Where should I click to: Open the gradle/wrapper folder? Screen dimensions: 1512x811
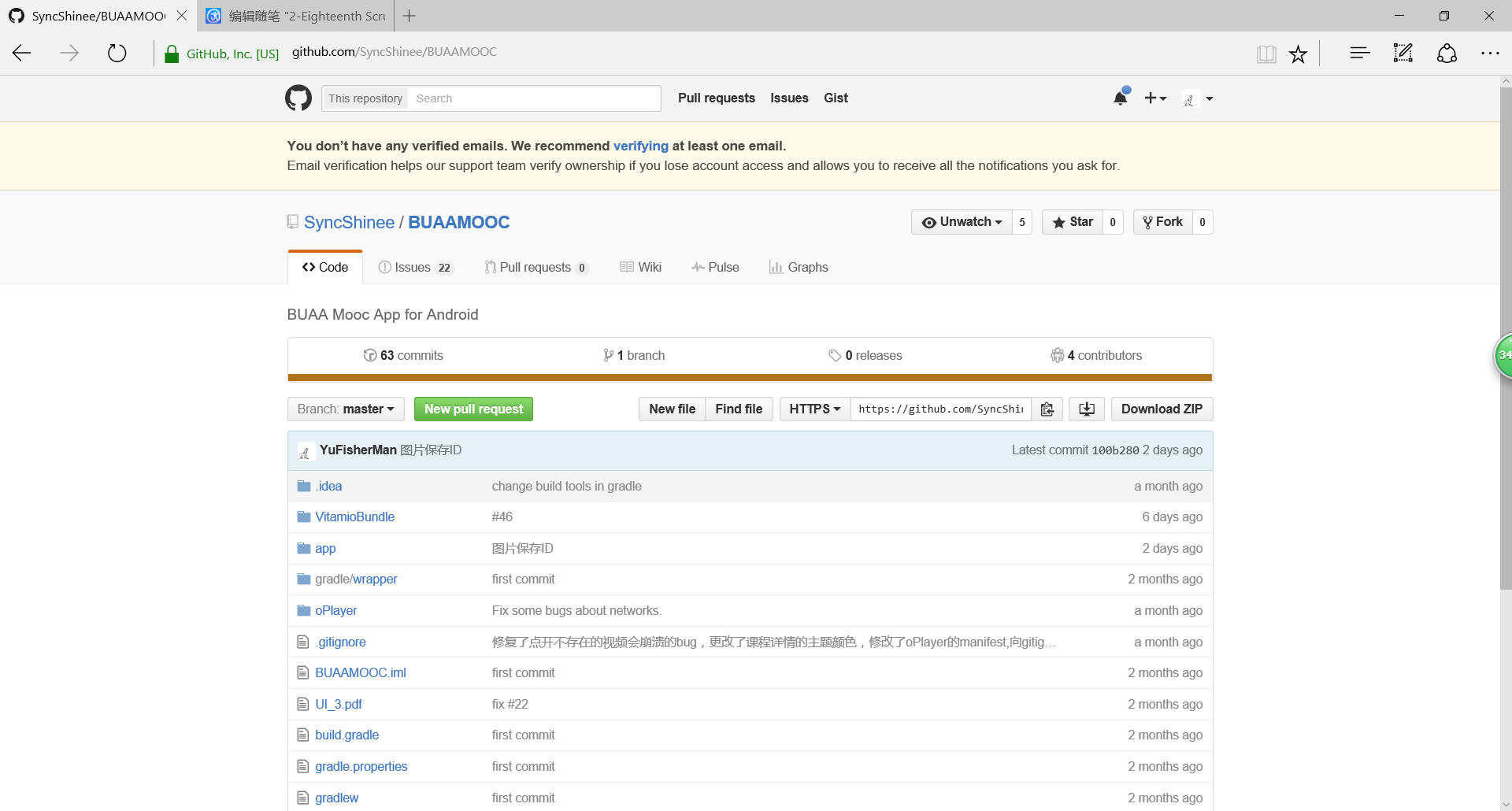coord(356,580)
